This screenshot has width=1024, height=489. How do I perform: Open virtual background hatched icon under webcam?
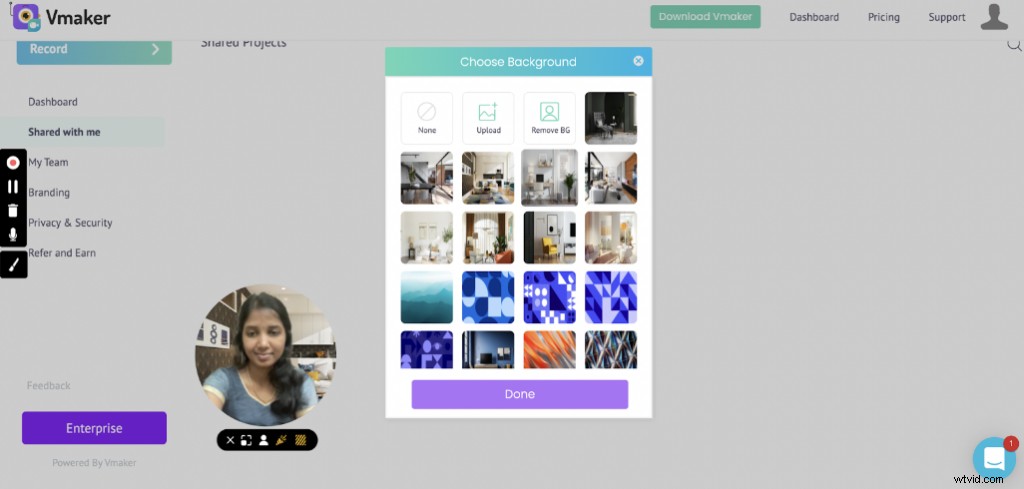301,440
